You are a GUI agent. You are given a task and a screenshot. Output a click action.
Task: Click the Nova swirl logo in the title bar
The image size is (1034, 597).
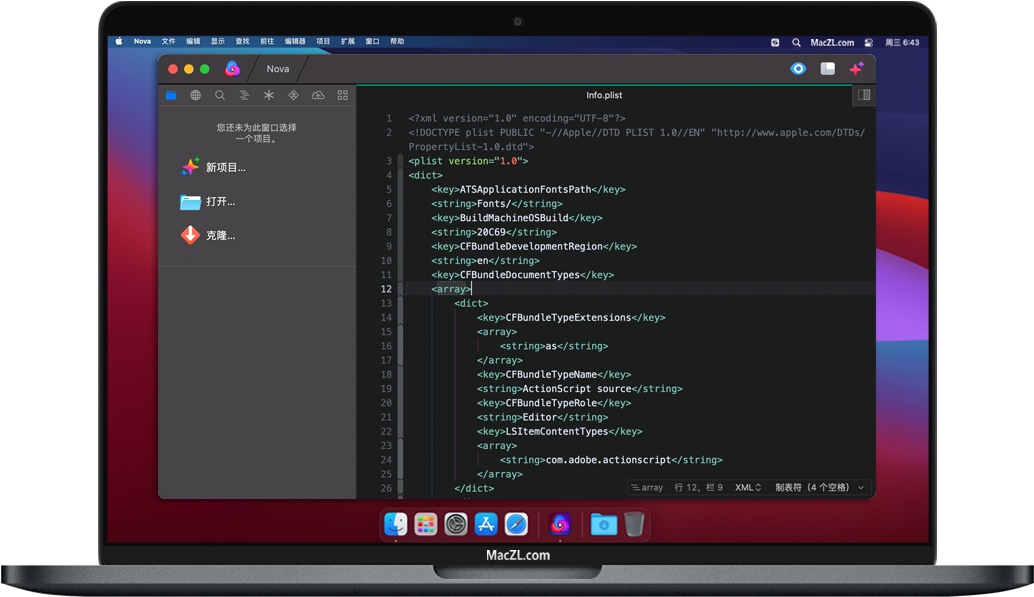point(232,69)
